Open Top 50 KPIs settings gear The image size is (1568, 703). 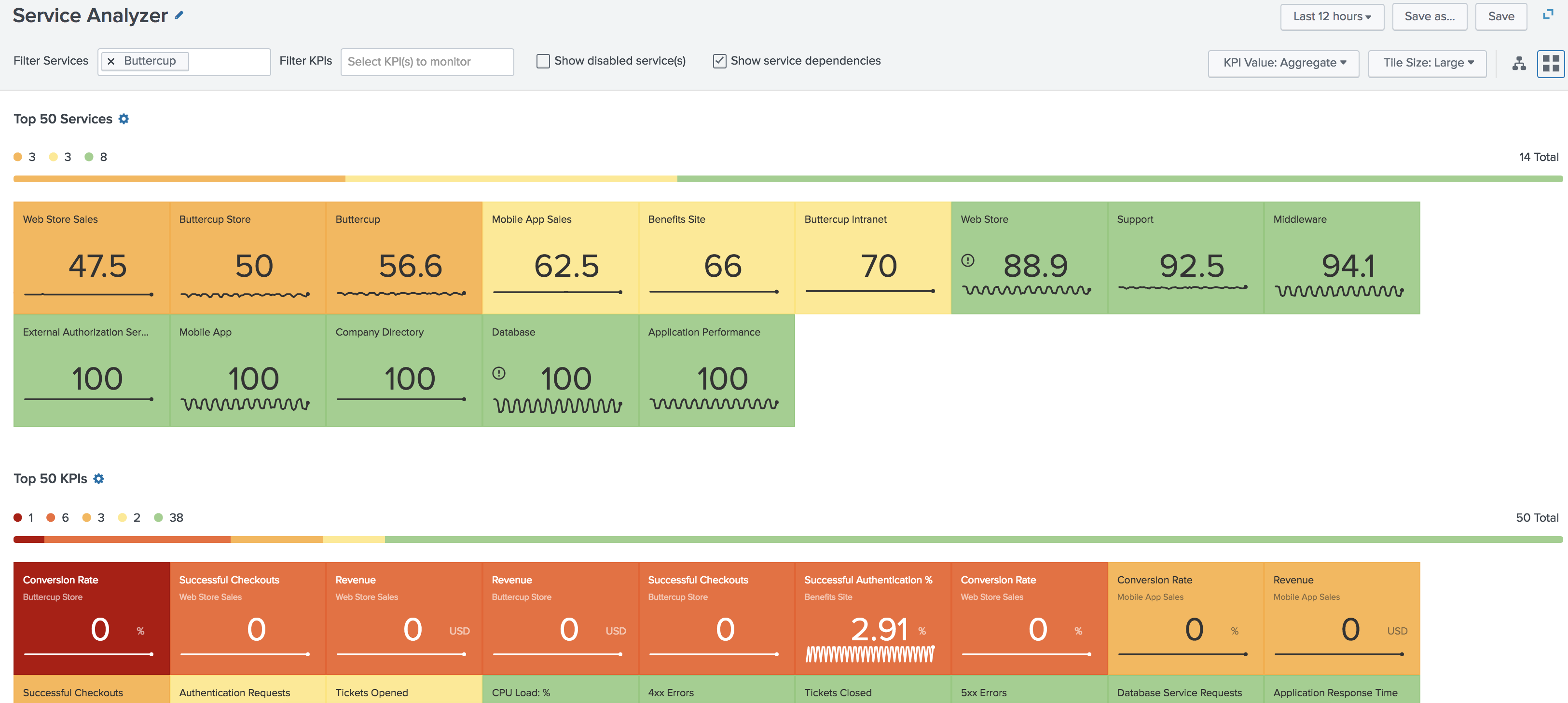[98, 479]
